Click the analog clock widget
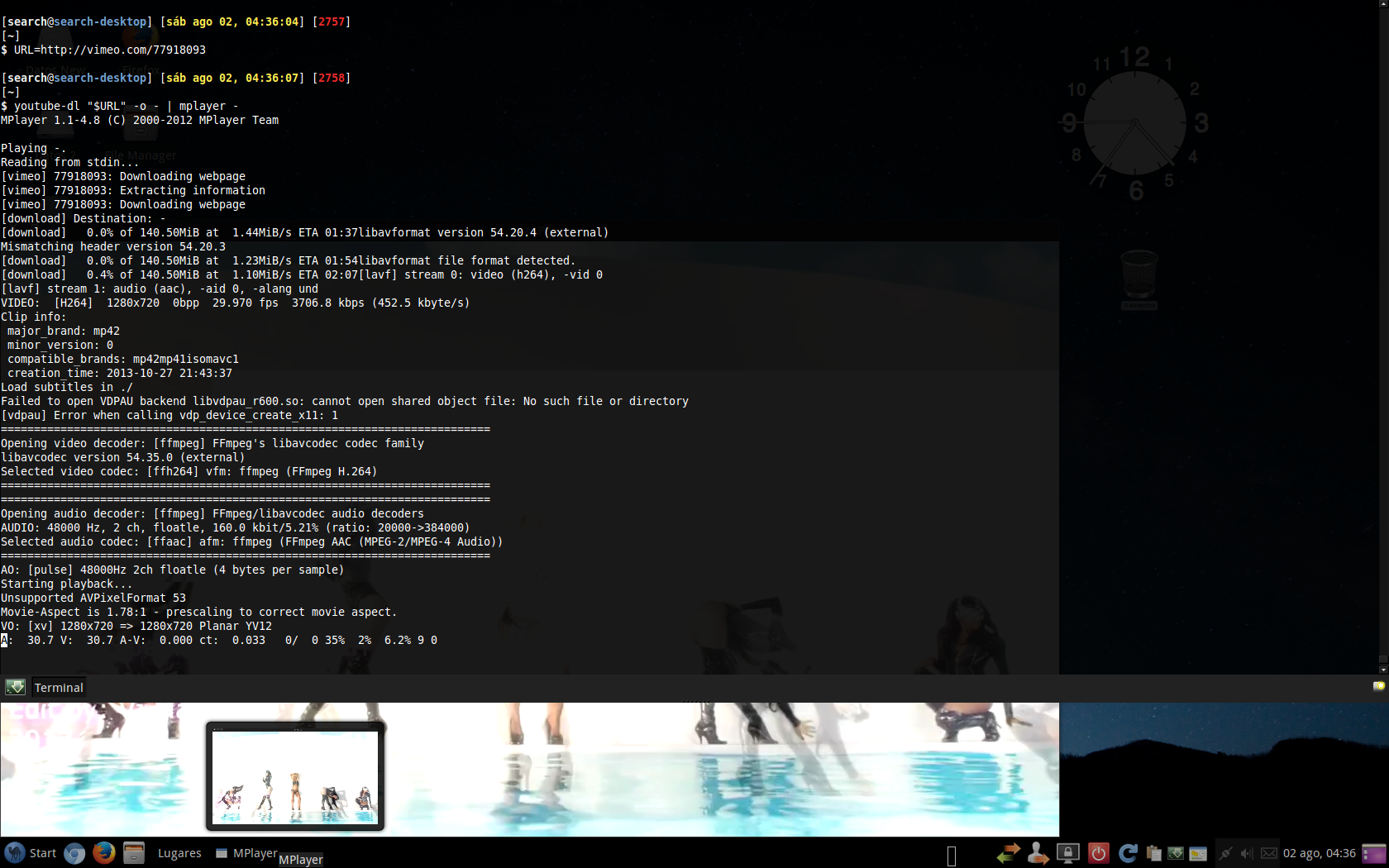The height and width of the screenshot is (868, 1389). point(1135,124)
